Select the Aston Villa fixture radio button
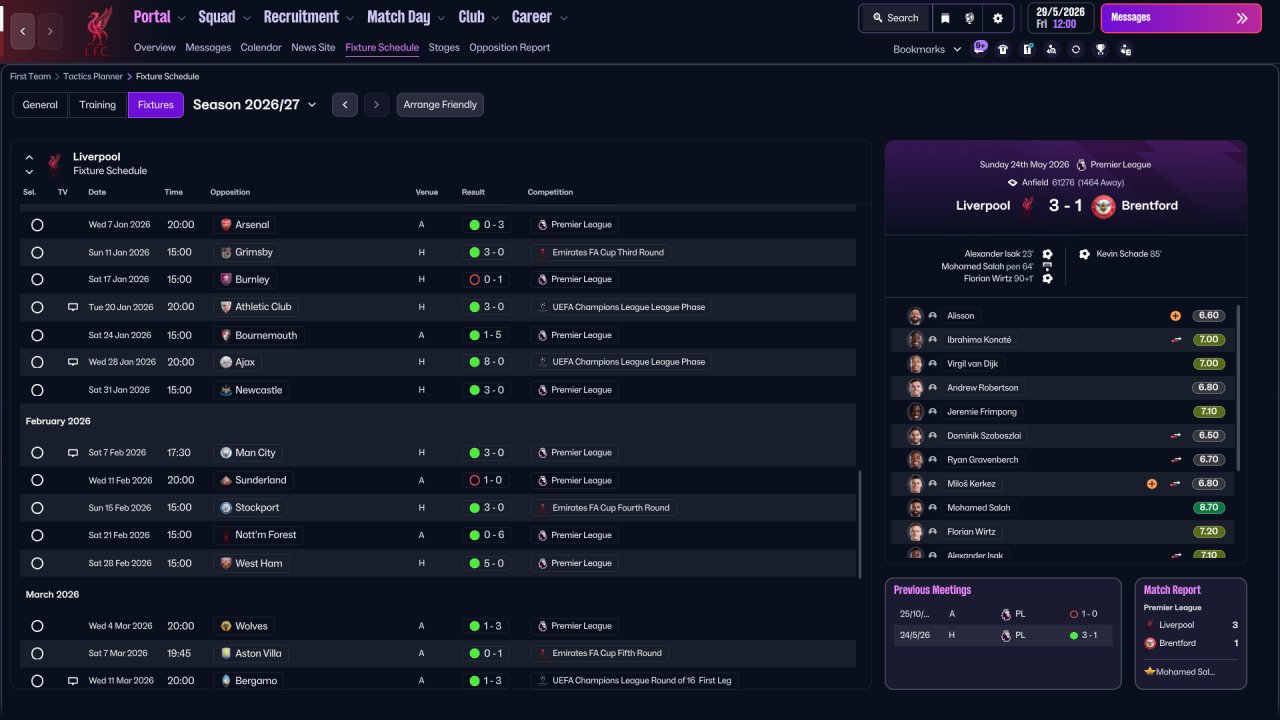1280x720 pixels. (x=37, y=654)
